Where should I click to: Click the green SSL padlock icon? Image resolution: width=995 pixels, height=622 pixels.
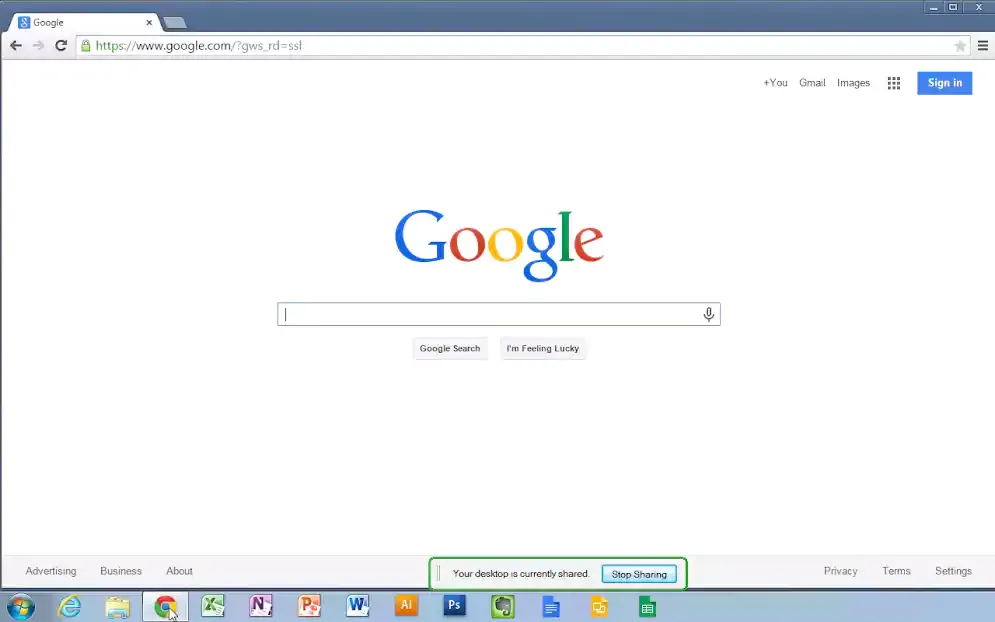[x=86, y=46]
